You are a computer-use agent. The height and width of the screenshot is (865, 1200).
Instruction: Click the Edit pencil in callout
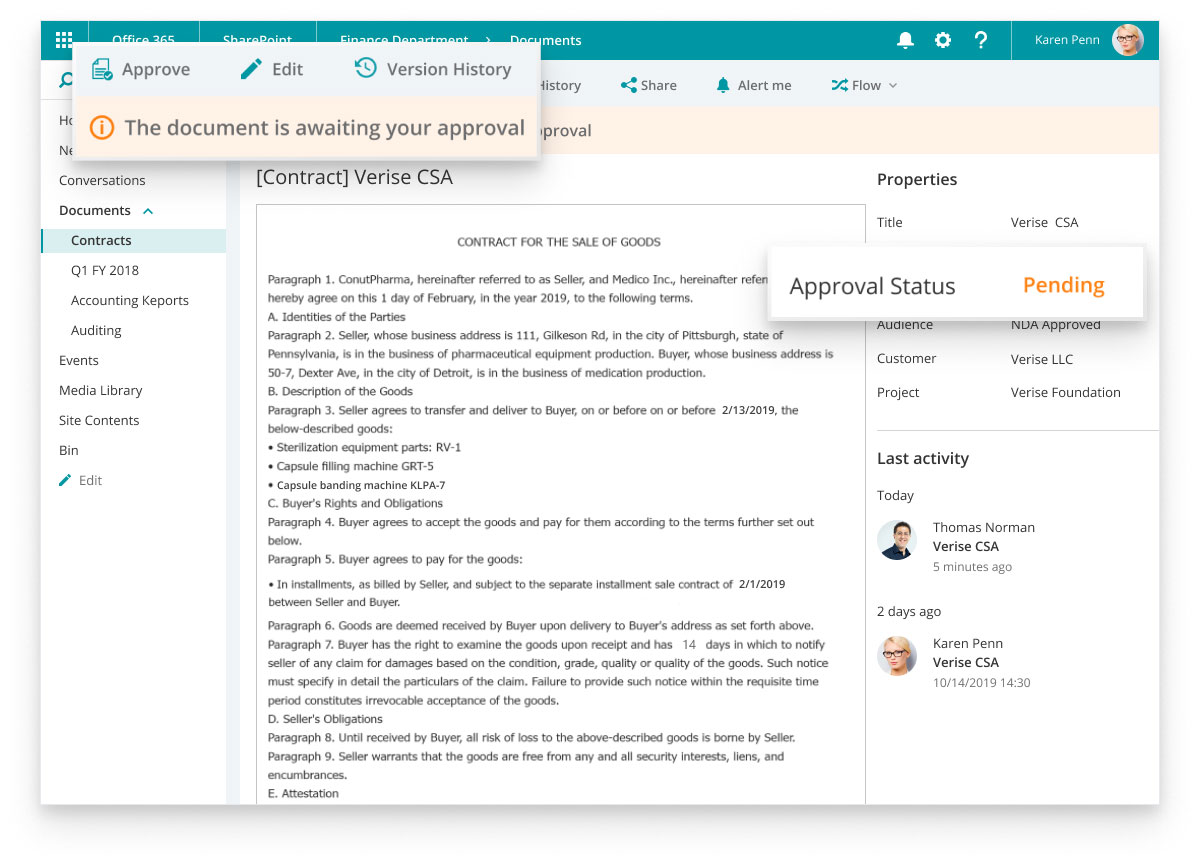pos(252,69)
